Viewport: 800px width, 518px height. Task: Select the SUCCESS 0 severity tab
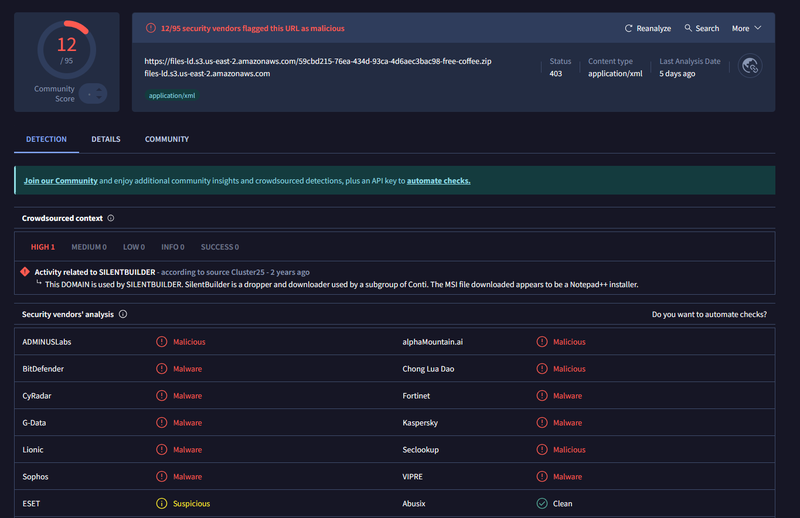(x=220, y=247)
